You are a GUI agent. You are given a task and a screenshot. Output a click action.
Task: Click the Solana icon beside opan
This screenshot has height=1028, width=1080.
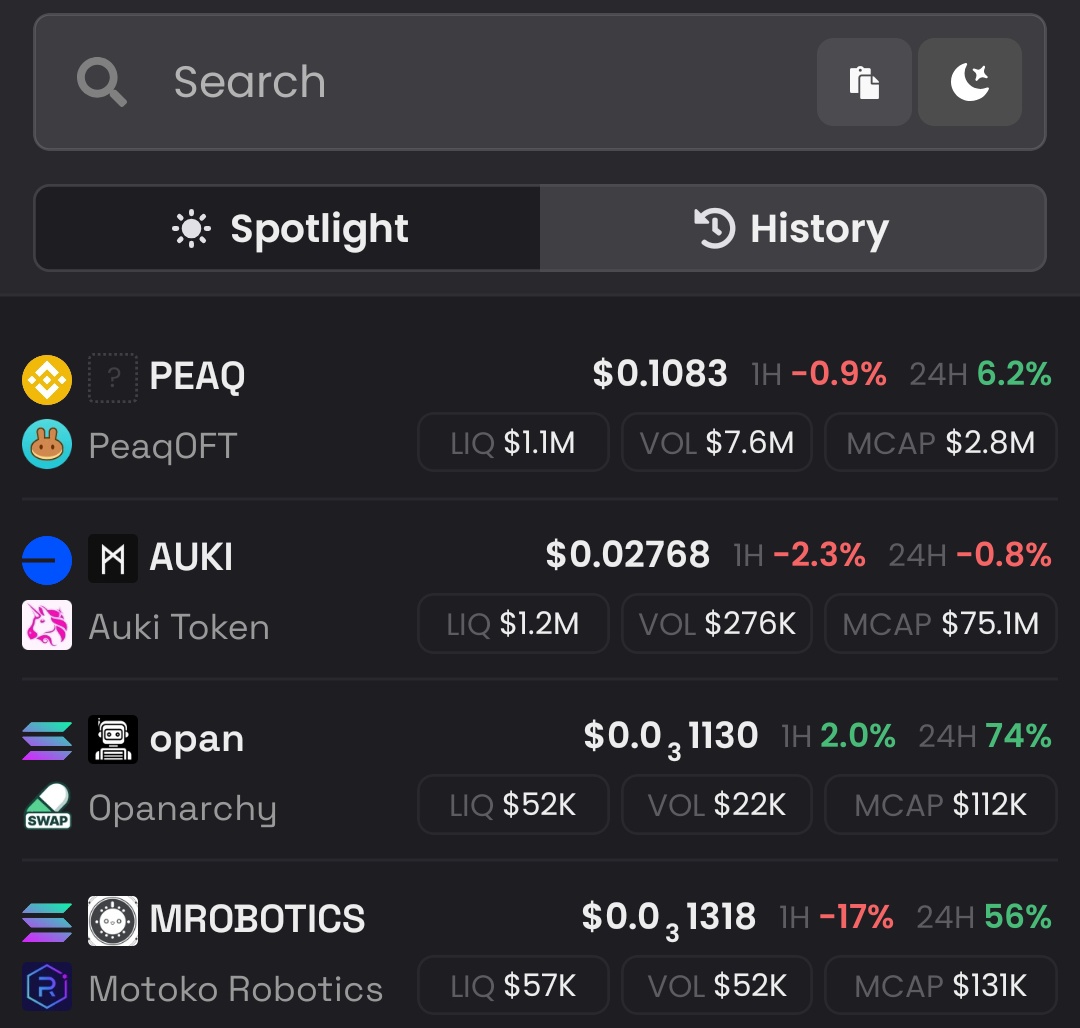pyautogui.click(x=47, y=741)
